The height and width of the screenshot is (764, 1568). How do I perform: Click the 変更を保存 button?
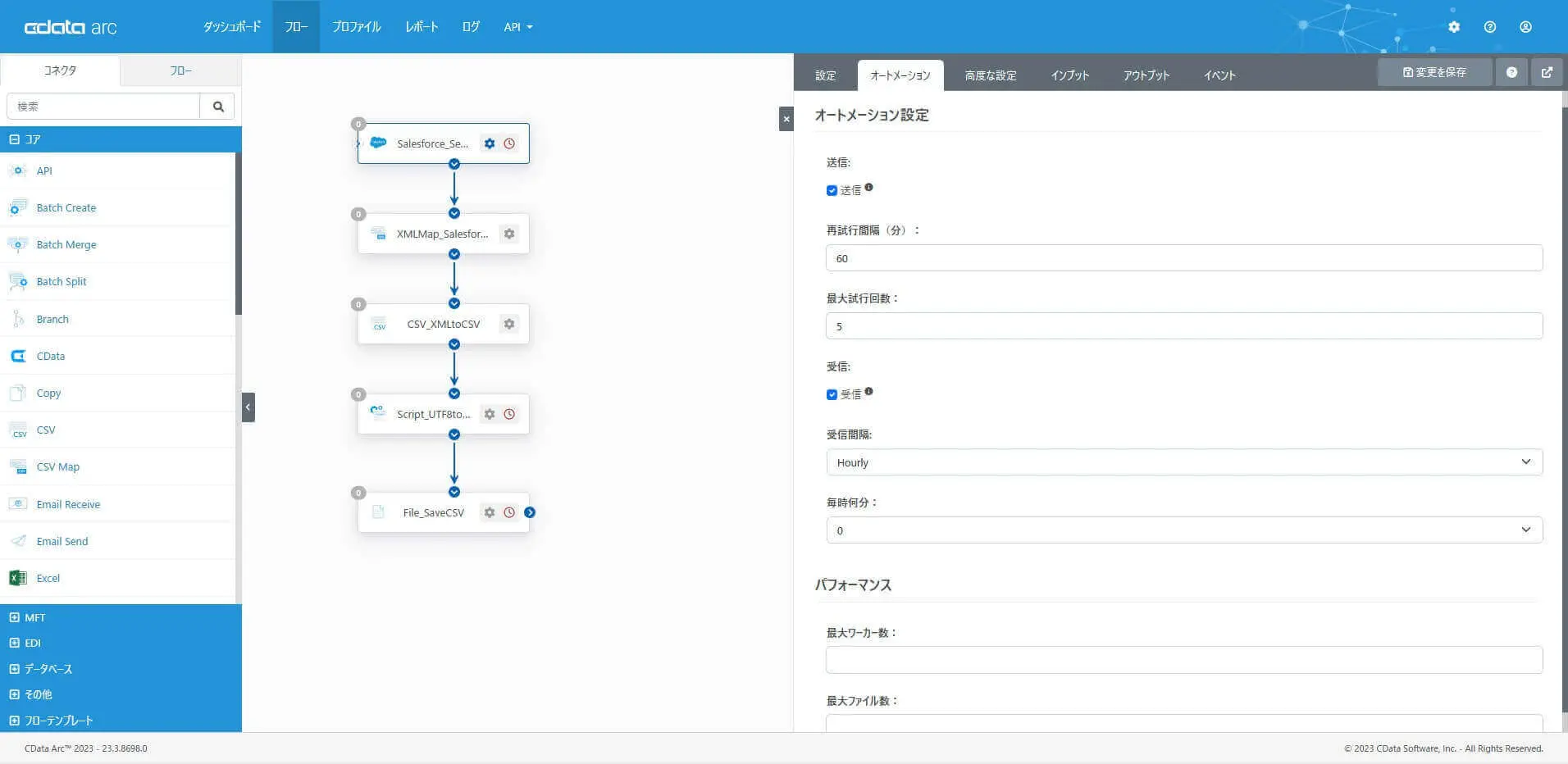pos(1434,72)
